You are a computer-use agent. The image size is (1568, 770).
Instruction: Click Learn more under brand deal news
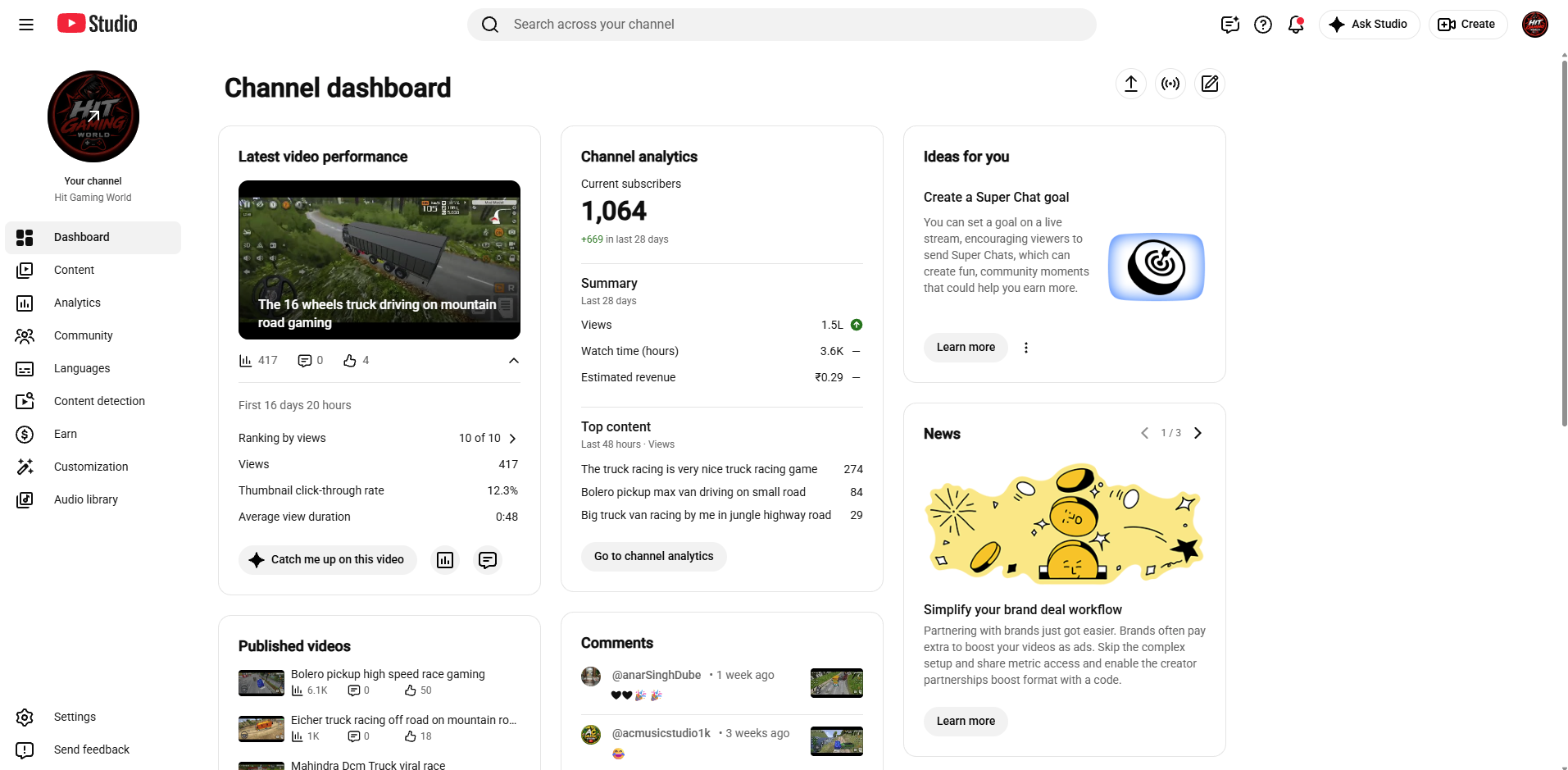pyautogui.click(x=966, y=722)
